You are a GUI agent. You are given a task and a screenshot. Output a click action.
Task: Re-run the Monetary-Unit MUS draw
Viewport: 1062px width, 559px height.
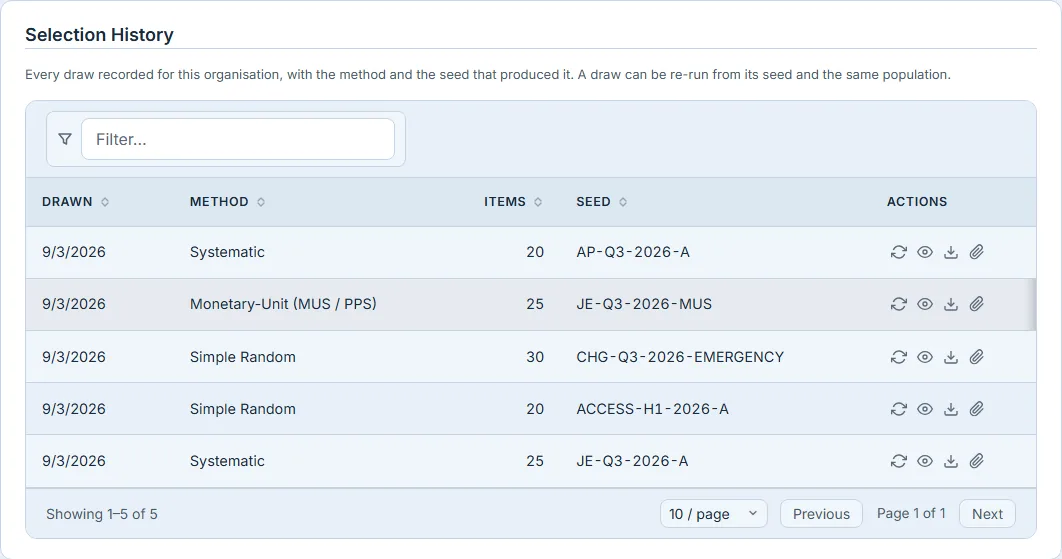[898, 304]
